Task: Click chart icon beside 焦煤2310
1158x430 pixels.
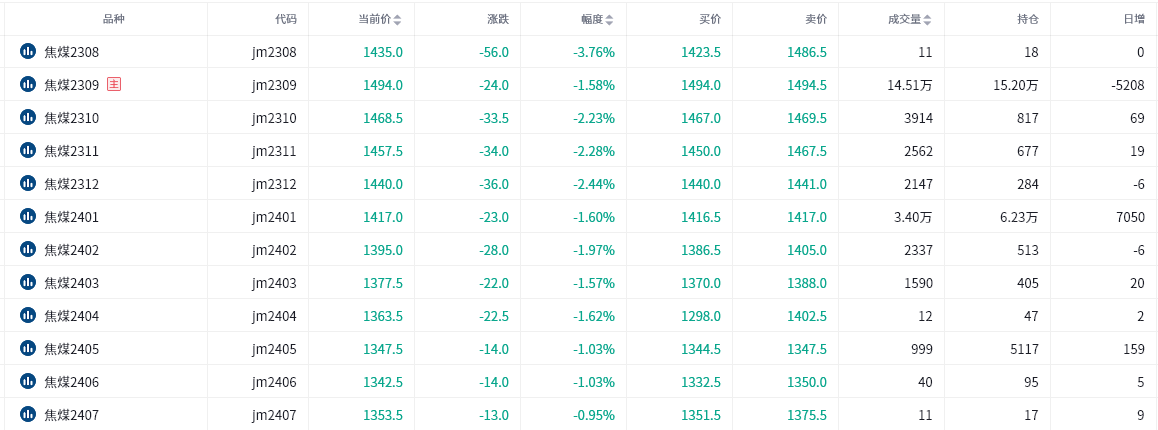Action: pyautogui.click(x=27, y=117)
